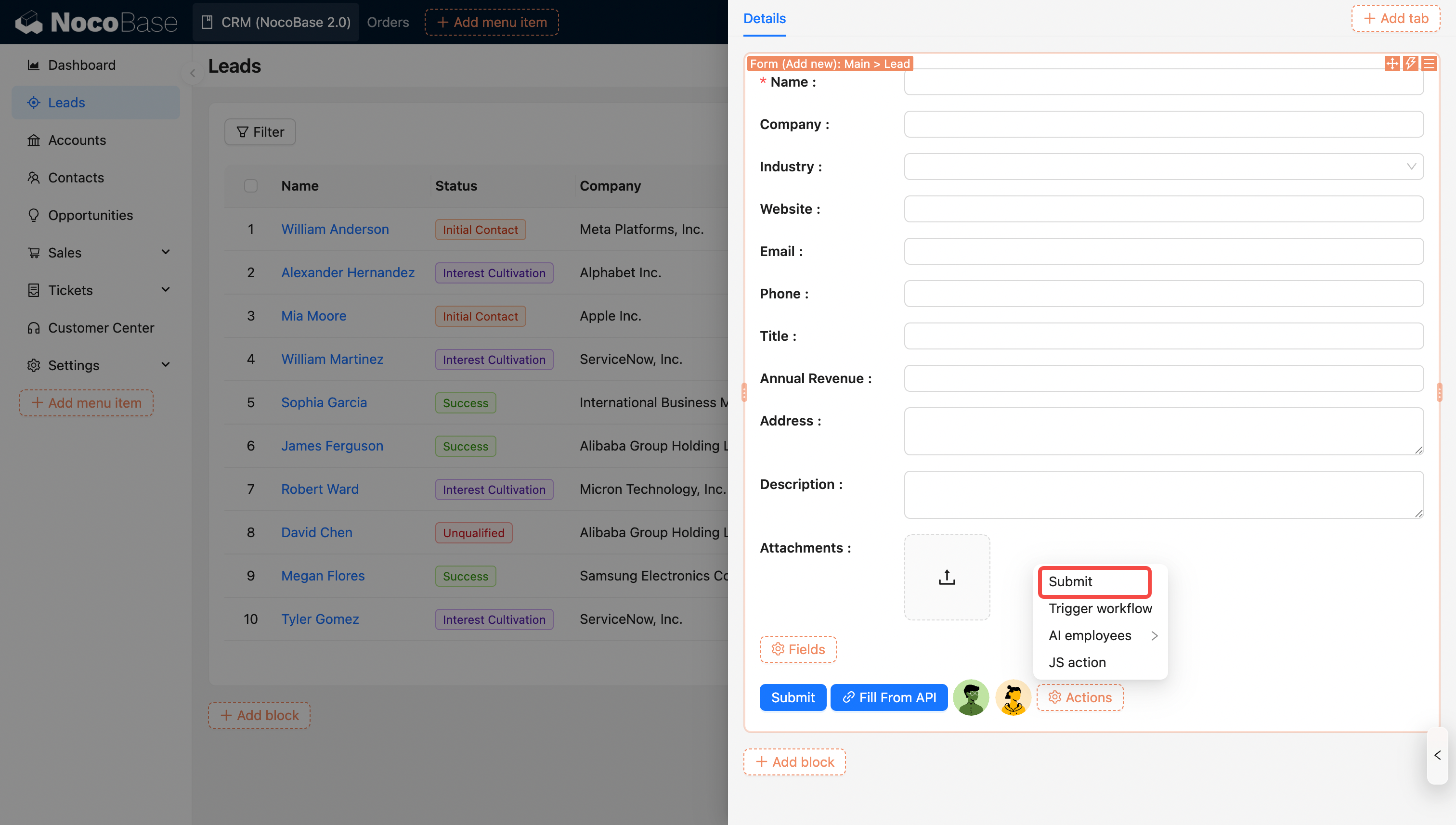This screenshot has width=1456, height=825.
Task: Click the NocoBase logo
Action: [x=96, y=22]
